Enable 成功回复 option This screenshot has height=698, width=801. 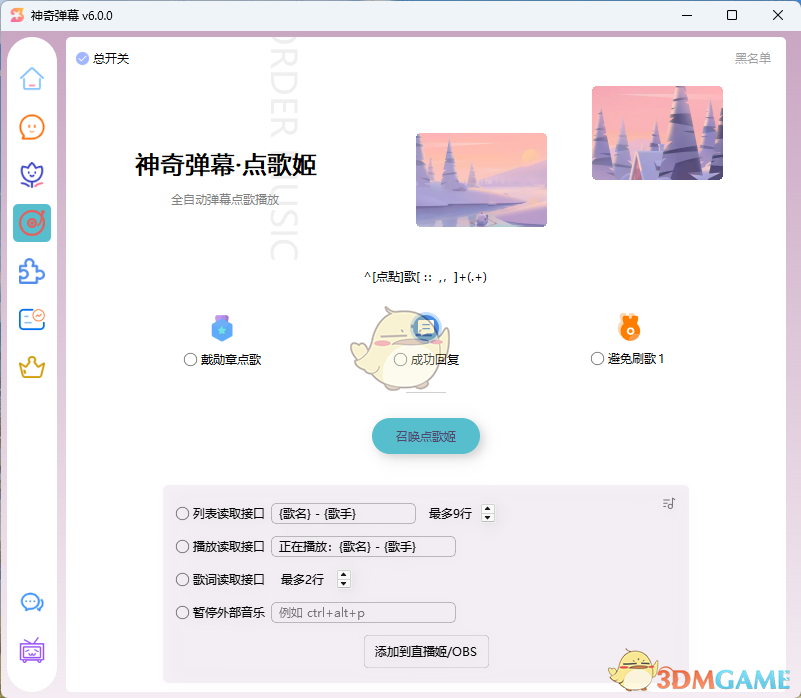[399, 358]
